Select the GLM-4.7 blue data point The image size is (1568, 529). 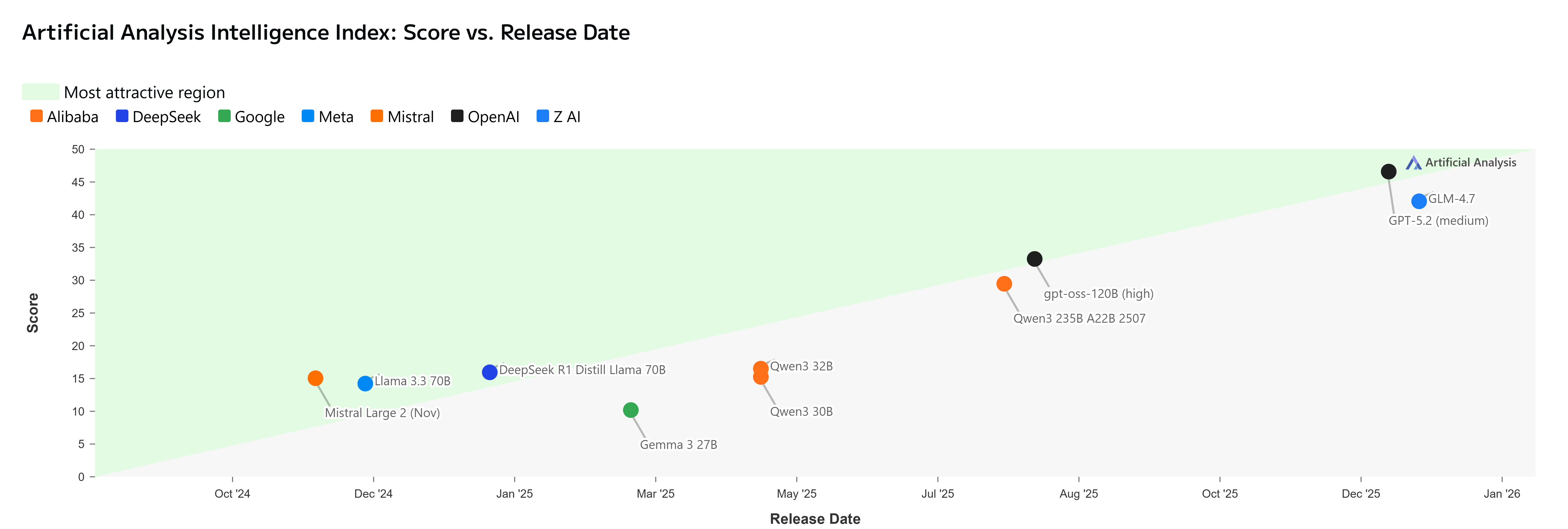coord(1419,201)
